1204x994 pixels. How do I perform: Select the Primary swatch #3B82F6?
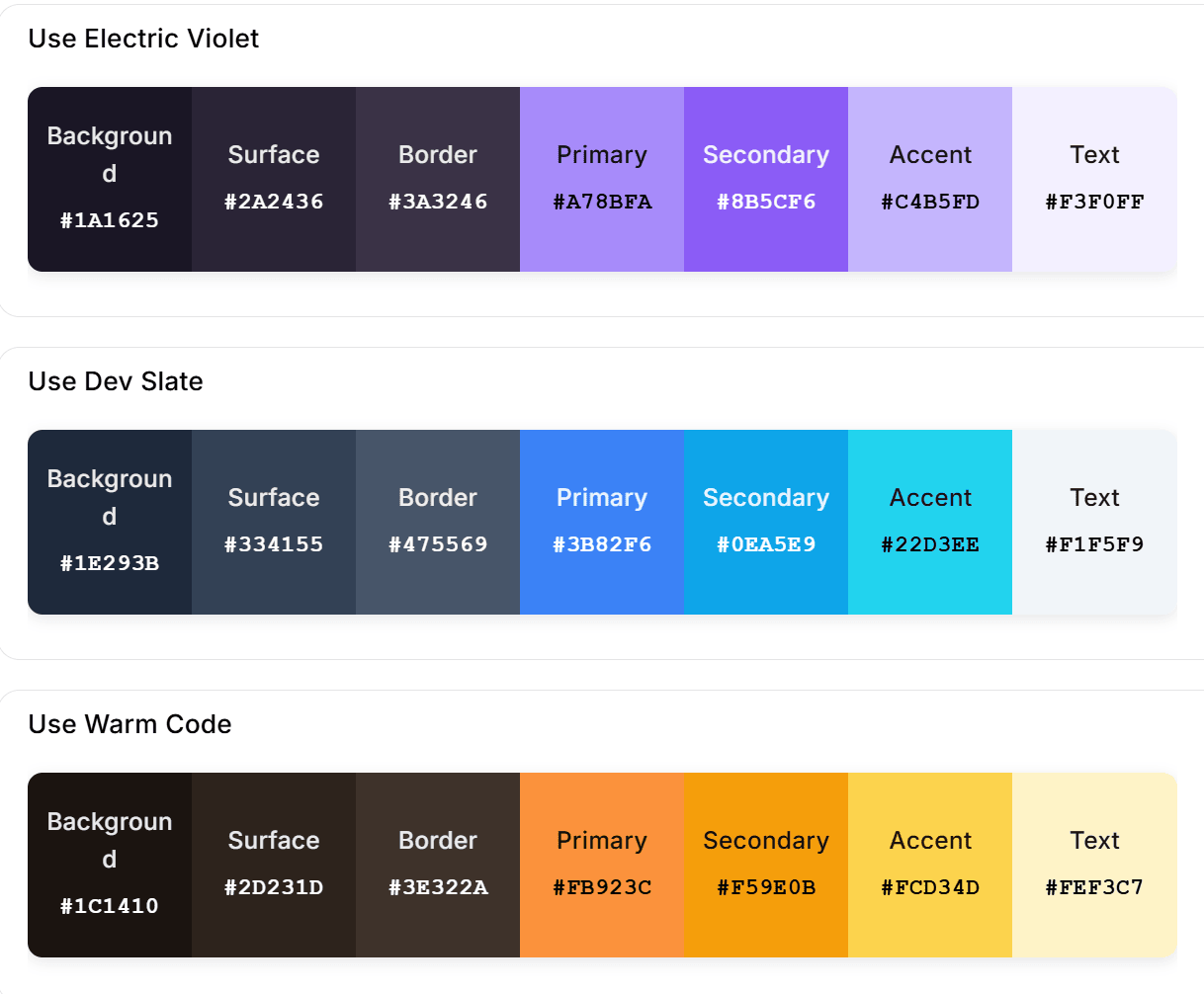coord(602,521)
